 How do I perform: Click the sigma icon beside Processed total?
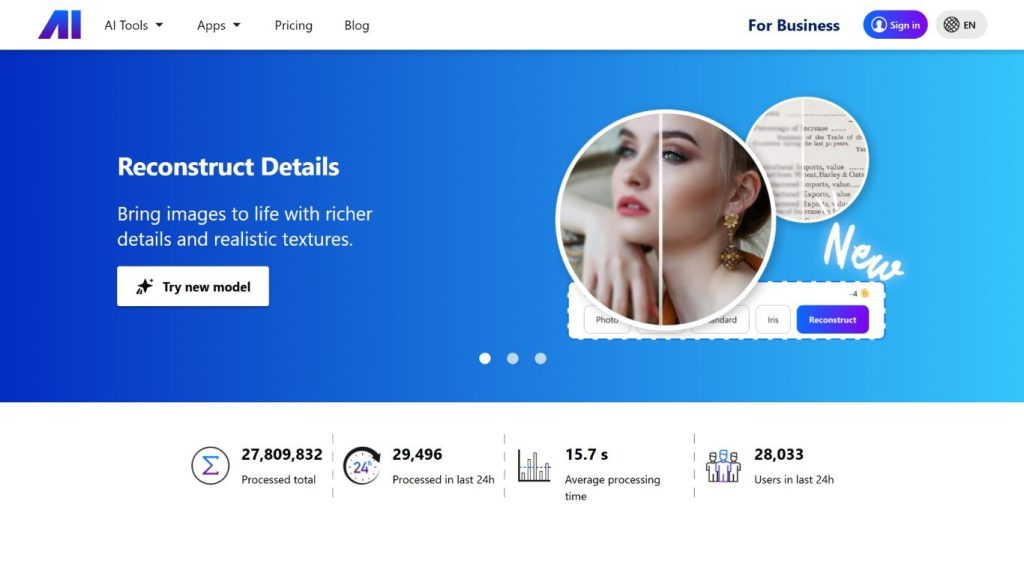point(210,465)
